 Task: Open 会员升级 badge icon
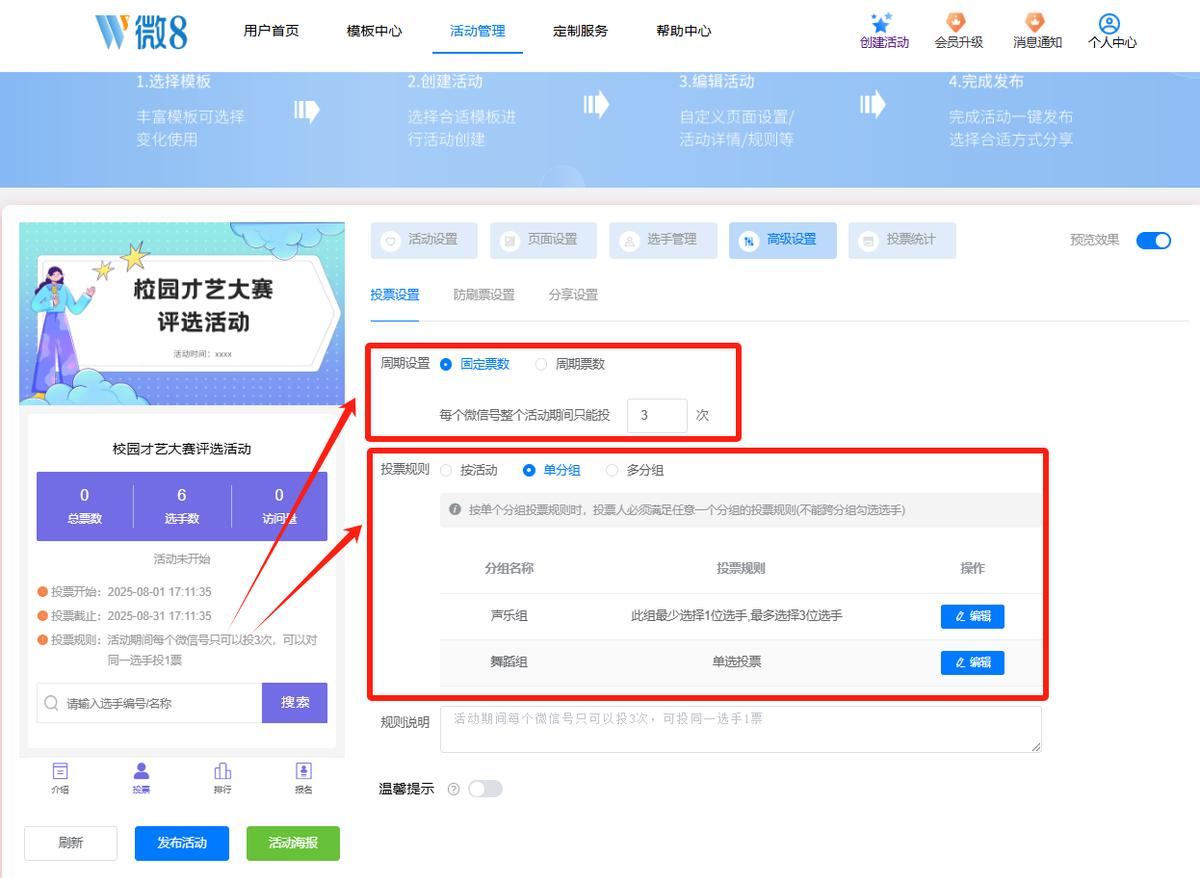coord(957,22)
